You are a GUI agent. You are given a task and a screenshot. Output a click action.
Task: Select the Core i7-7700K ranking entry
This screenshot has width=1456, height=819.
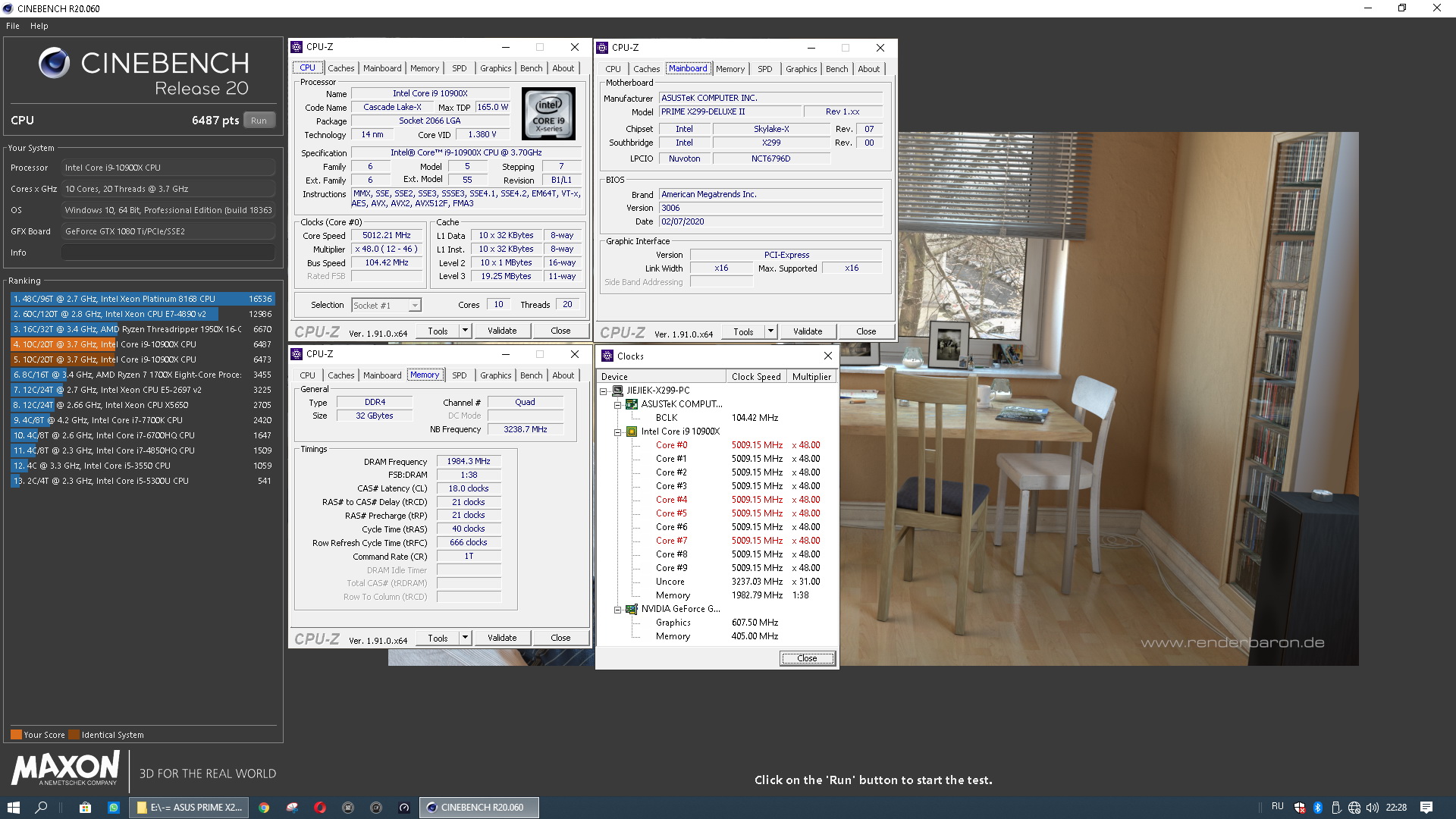pos(143,420)
